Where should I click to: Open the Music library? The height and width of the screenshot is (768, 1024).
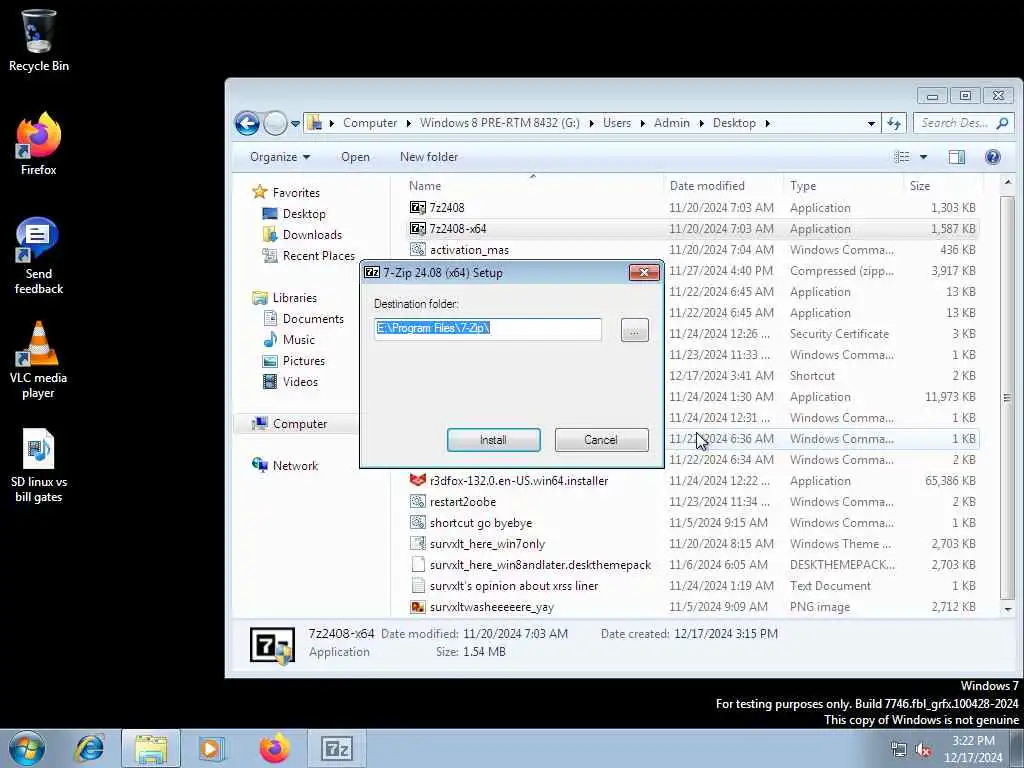(289, 340)
